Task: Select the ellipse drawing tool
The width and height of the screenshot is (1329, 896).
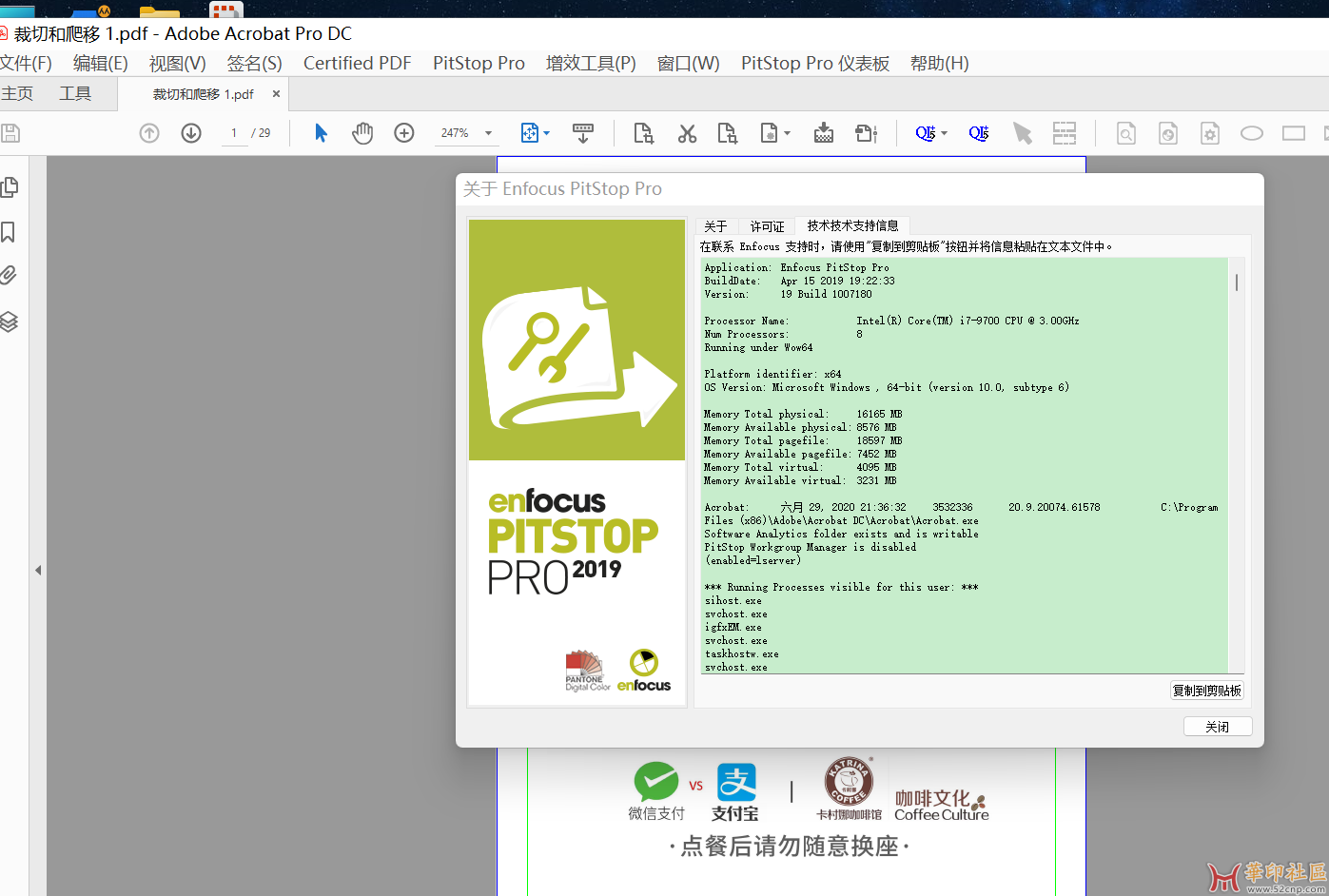Action: pos(1252,133)
